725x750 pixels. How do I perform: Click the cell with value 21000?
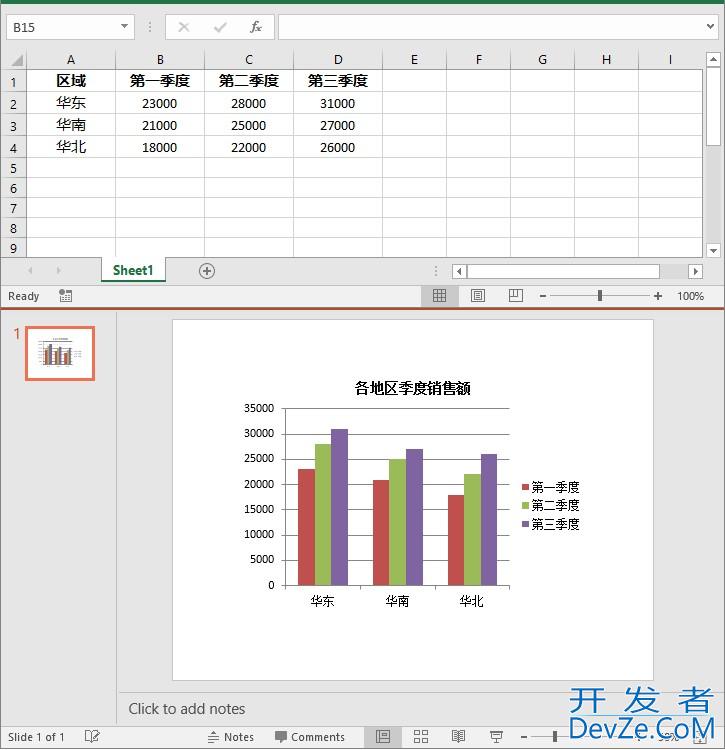160,125
